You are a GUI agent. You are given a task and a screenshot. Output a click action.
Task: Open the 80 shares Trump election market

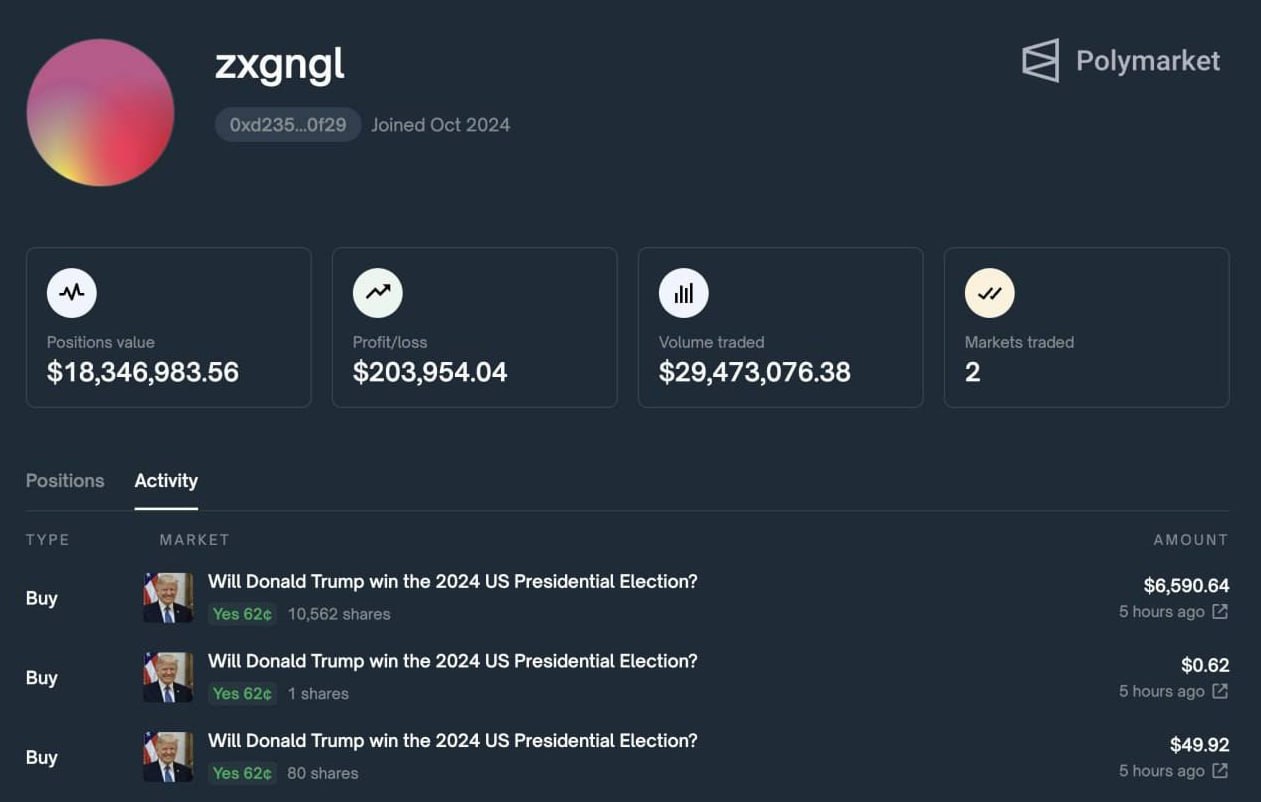(x=452, y=741)
